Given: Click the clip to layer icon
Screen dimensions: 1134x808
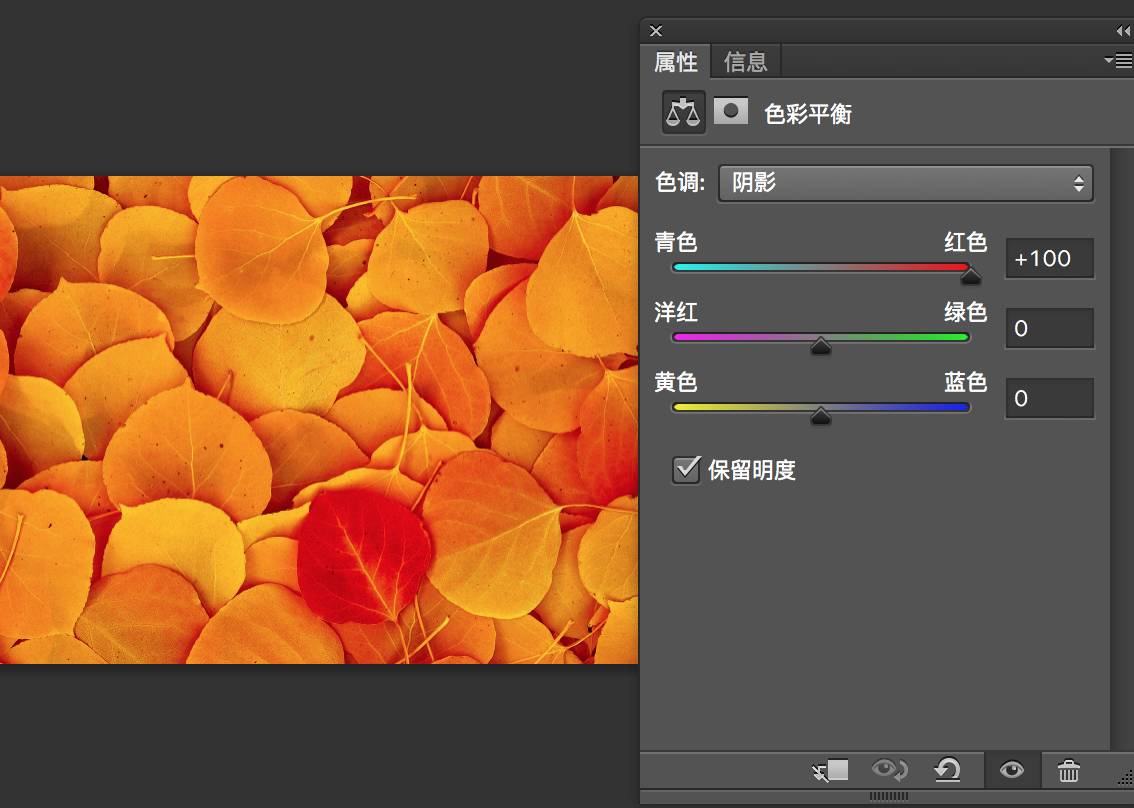Looking at the screenshot, I should pyautogui.click(x=831, y=770).
